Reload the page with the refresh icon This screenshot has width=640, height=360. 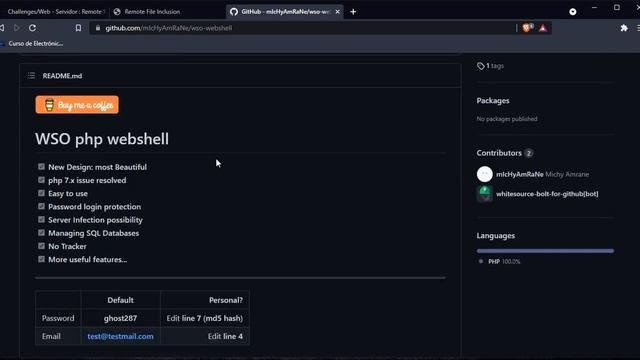32,28
